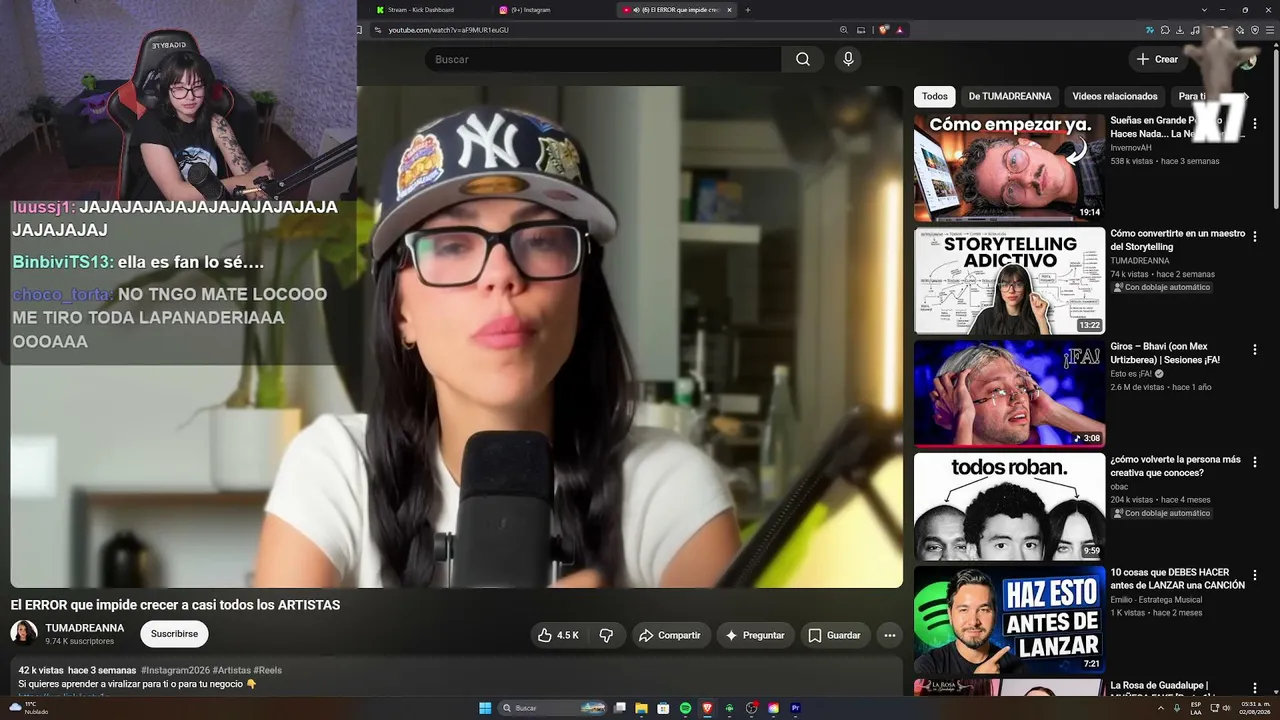Screen dimensions: 1280x720
Task: Open options menu for maestro del Storytelling video
Action: tap(1255, 237)
